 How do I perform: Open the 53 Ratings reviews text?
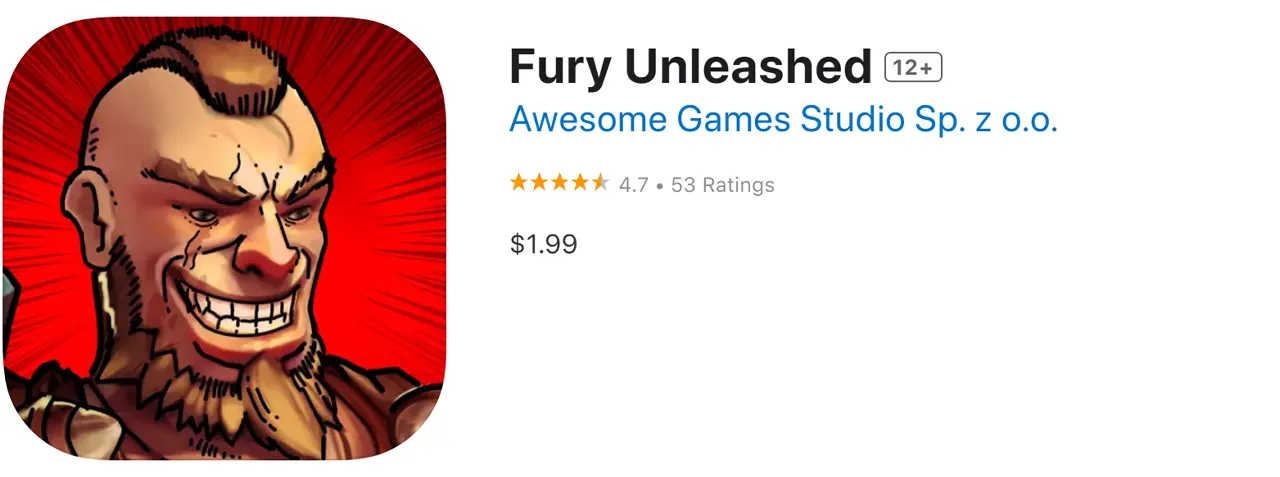click(x=723, y=185)
